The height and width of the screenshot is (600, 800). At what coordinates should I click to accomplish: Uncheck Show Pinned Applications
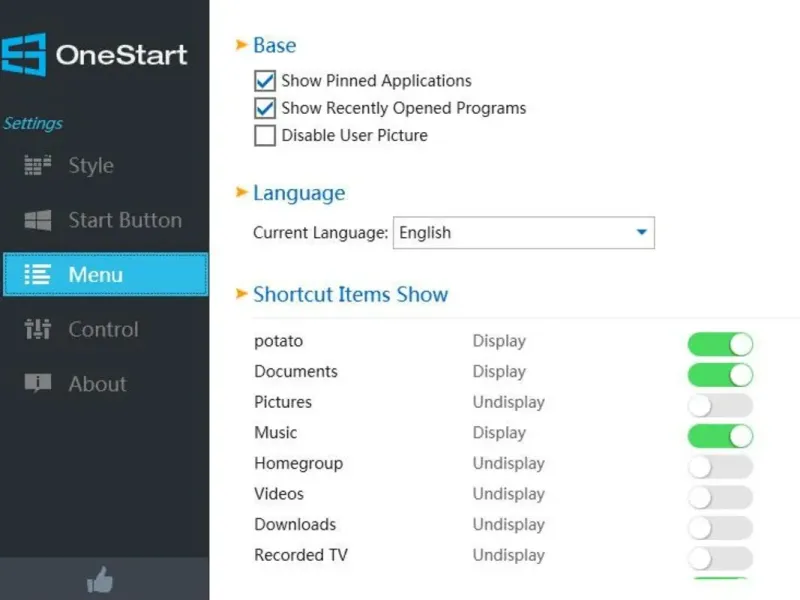(265, 81)
